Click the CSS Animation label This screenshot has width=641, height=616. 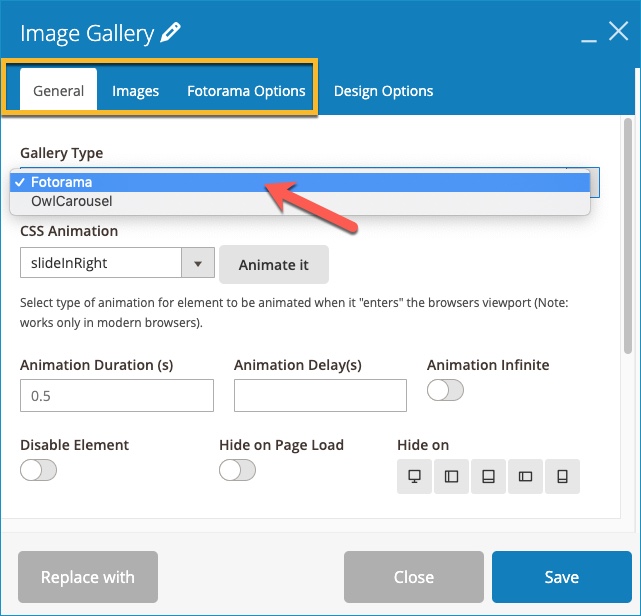[x=69, y=231]
